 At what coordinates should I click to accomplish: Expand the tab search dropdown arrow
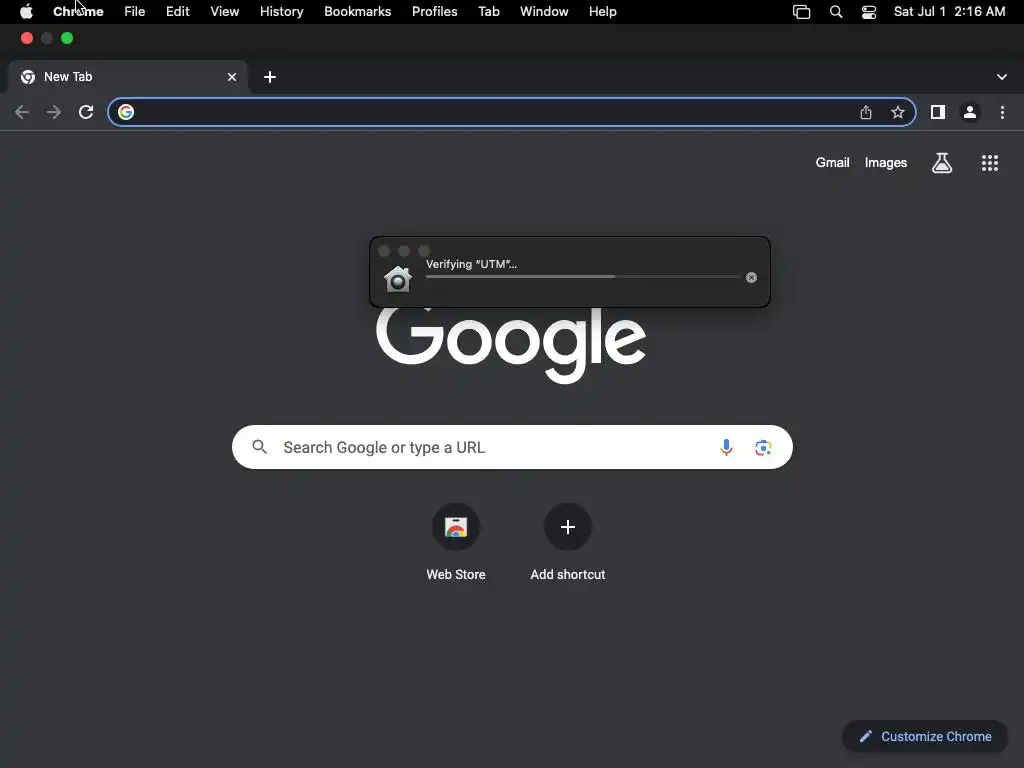1002,77
